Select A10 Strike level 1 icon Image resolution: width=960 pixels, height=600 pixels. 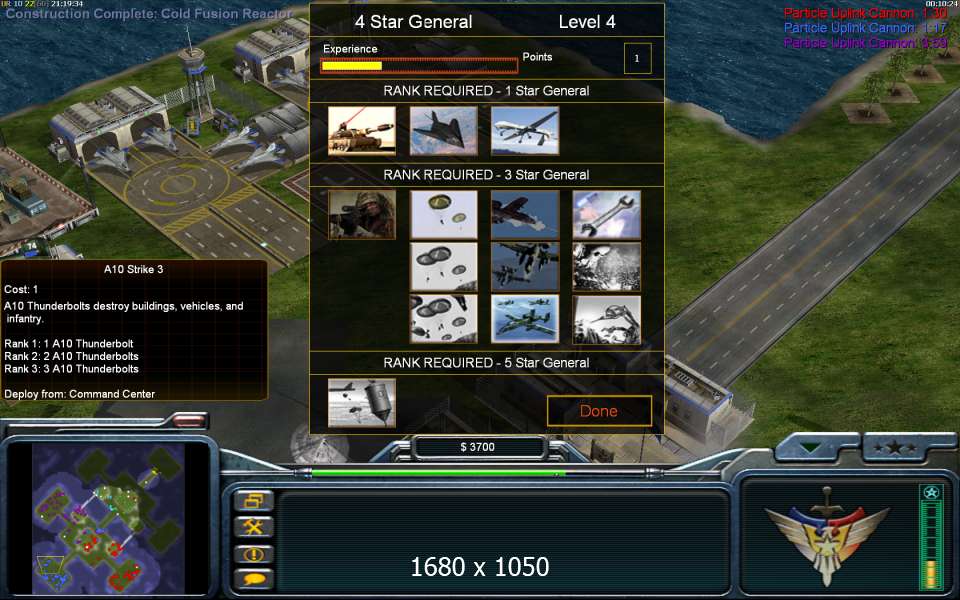525,214
